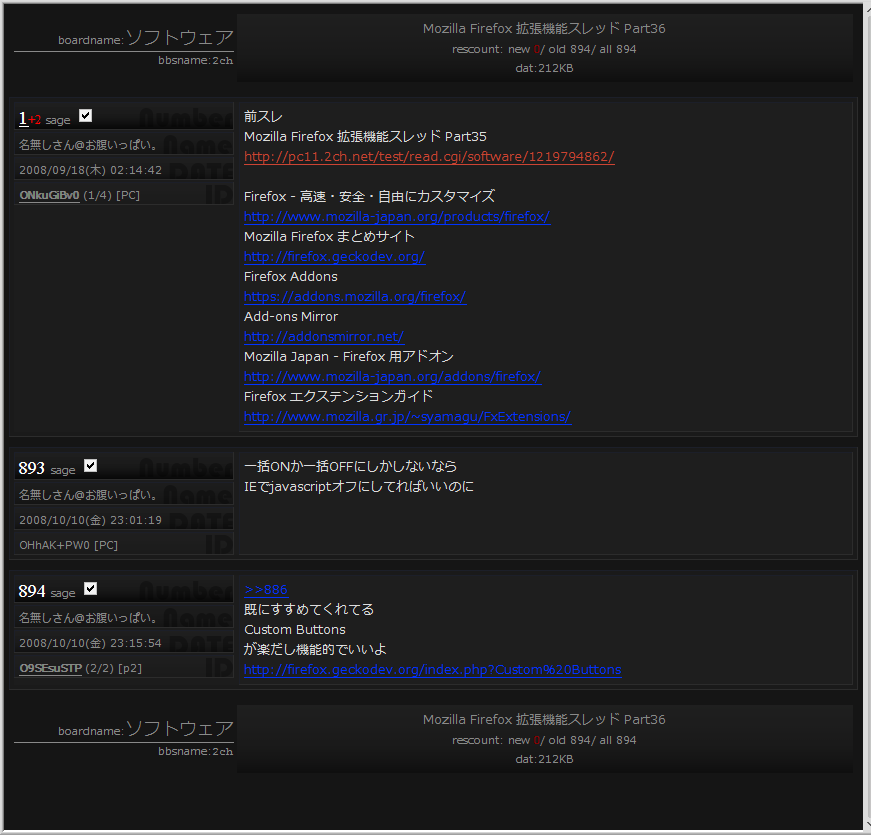Open the addons.mozilla.org/firefox link
This screenshot has height=835, width=871.
(355, 297)
